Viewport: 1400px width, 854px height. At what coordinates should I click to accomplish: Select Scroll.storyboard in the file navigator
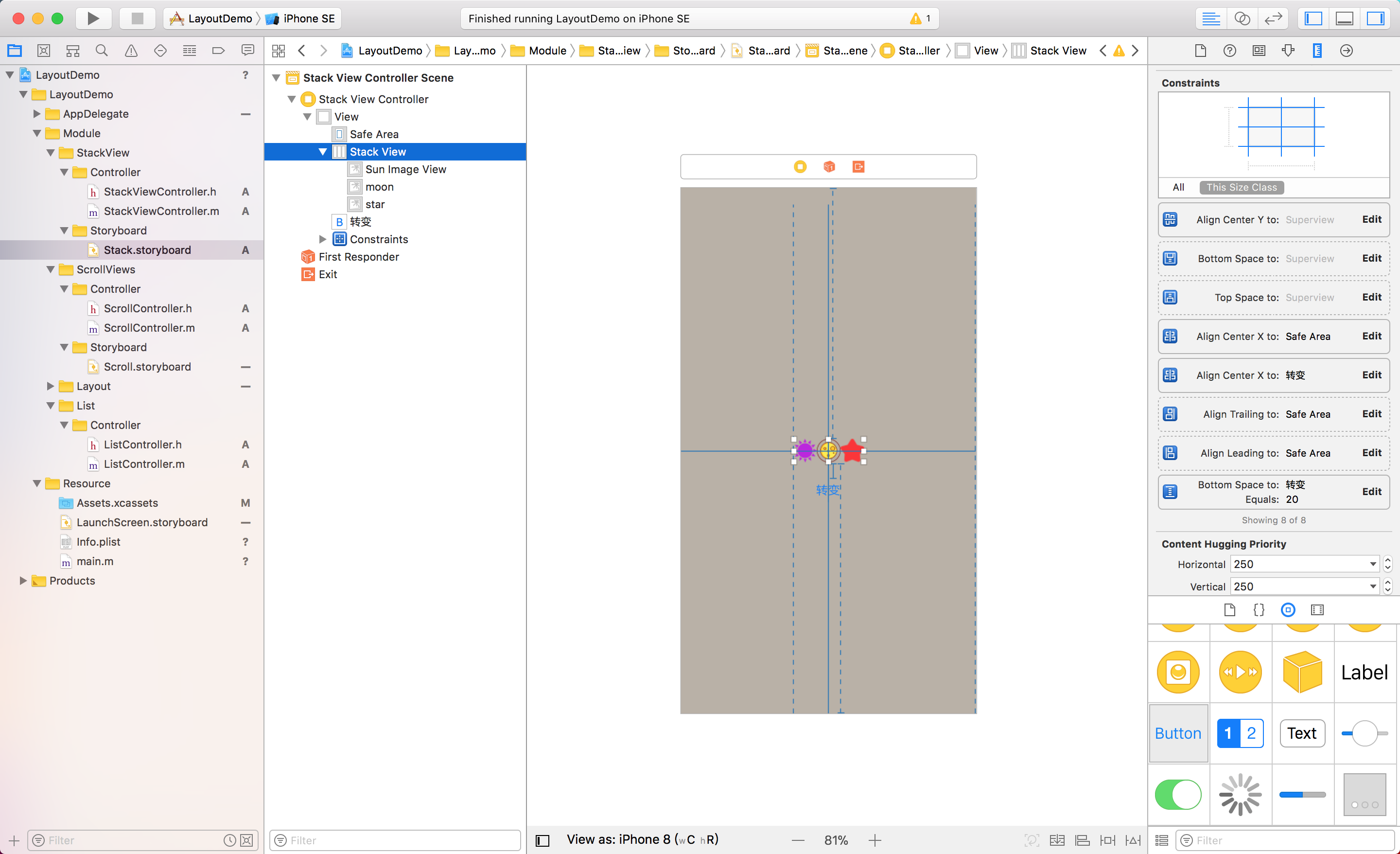click(x=147, y=367)
